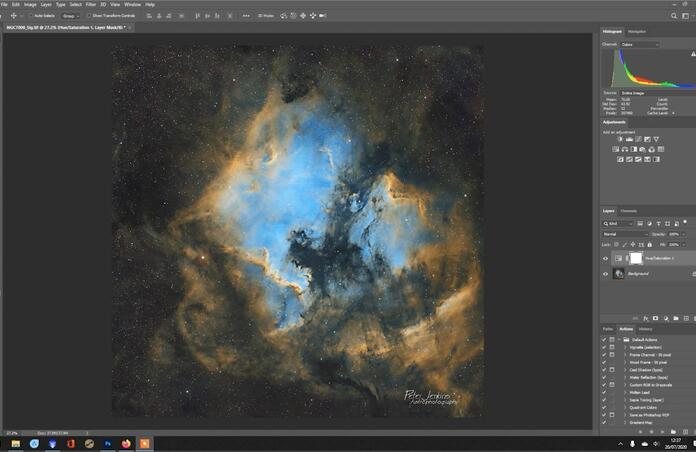Add a Threshold adjustment
The width and height of the screenshot is (696, 452).
click(x=638, y=159)
